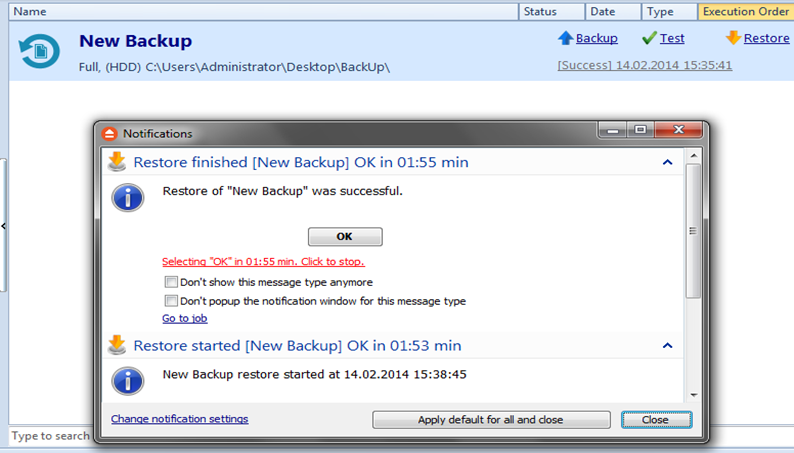The height and width of the screenshot is (453, 794).
Task: Click Apply default for all and close
Action: point(491,420)
